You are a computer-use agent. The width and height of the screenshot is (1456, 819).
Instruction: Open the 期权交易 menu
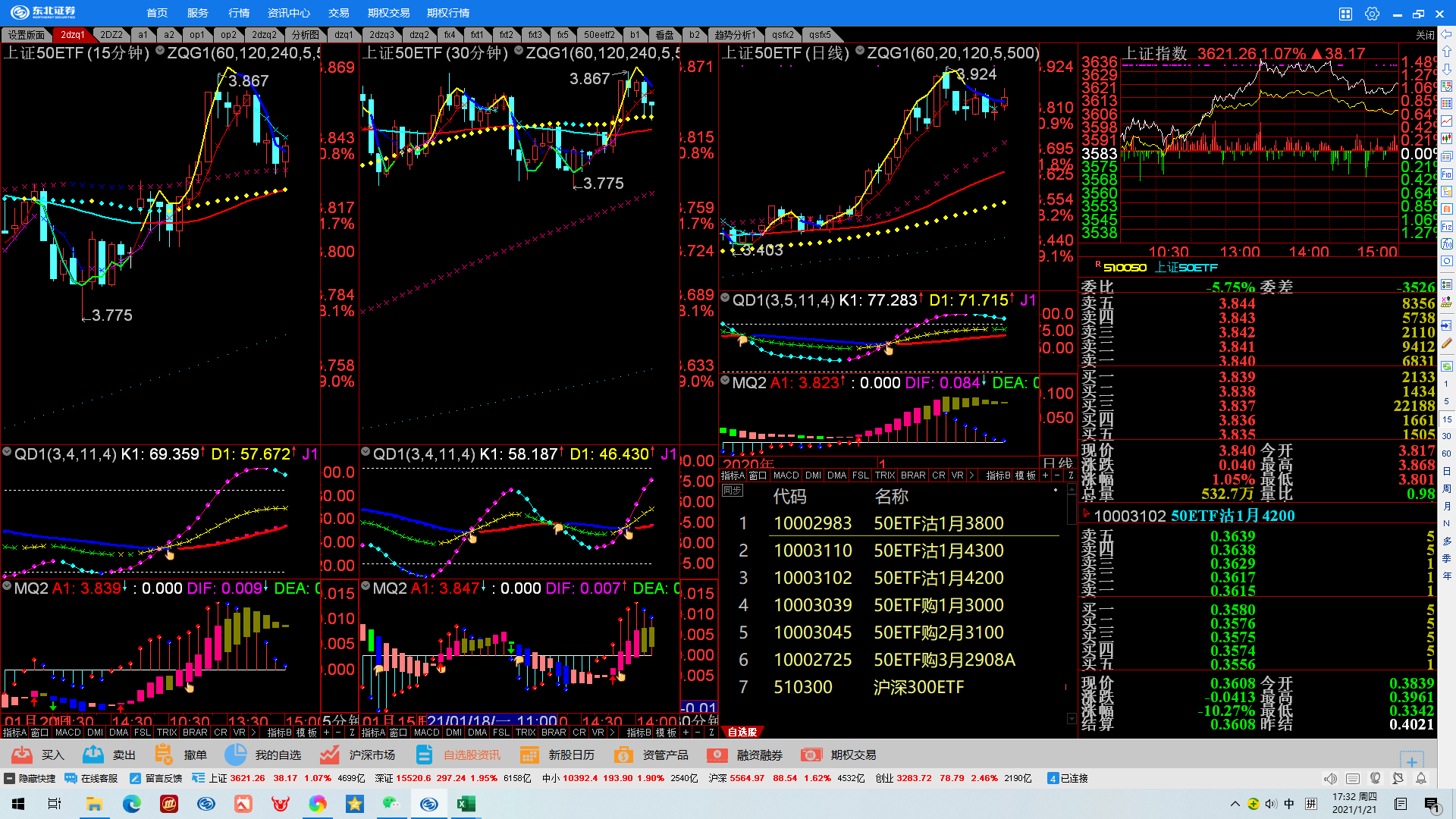(388, 13)
